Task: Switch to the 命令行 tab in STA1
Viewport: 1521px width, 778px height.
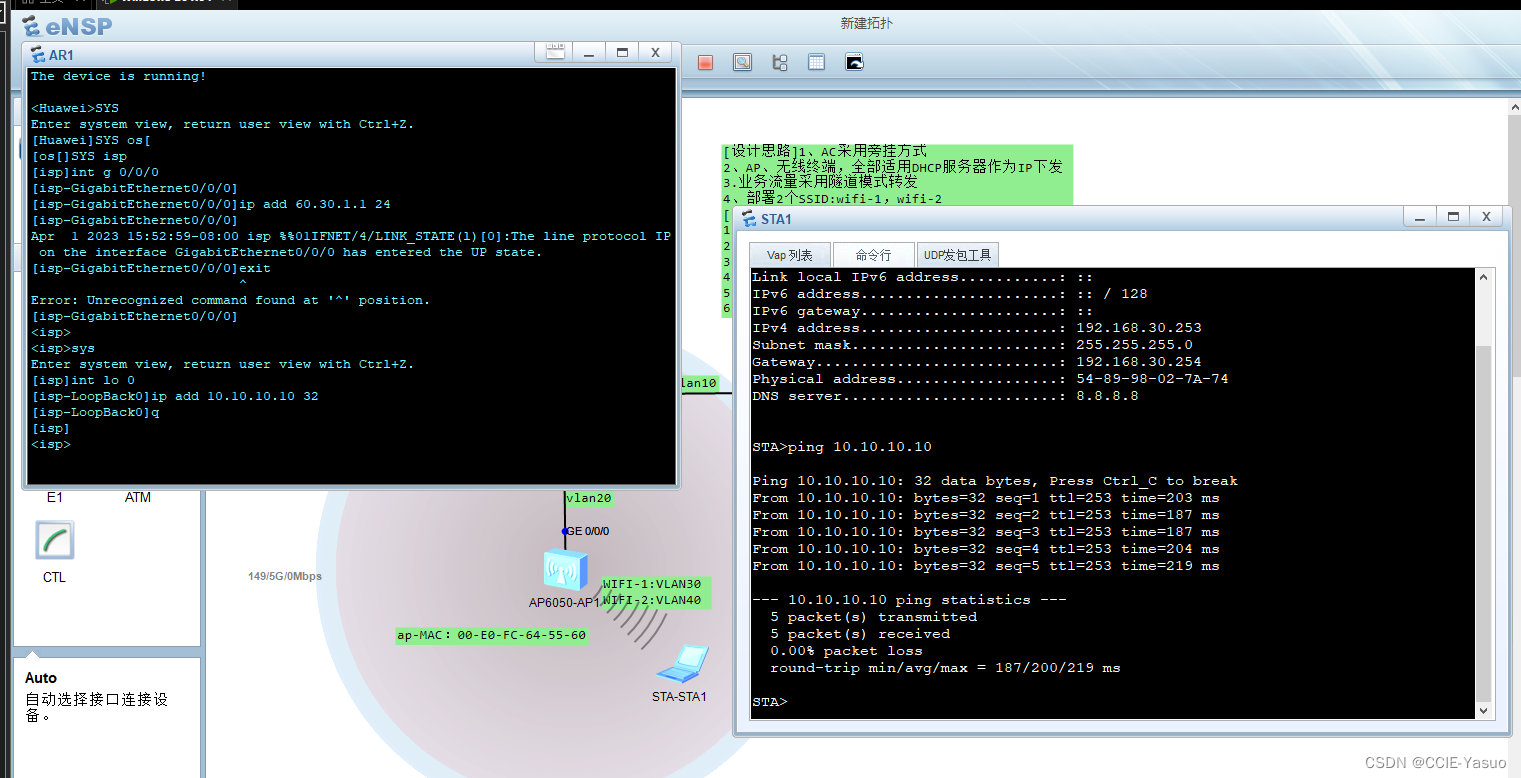Action: [874, 255]
